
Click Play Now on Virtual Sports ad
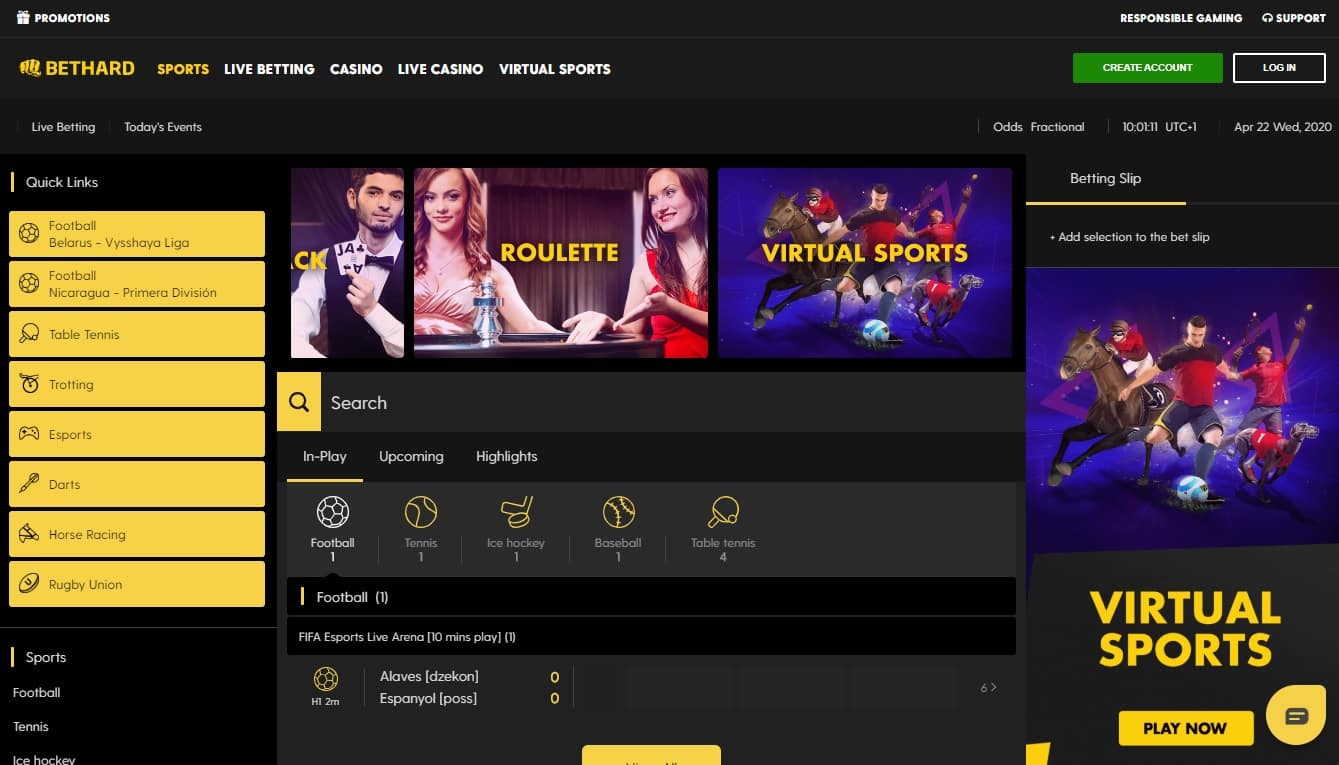pyautogui.click(x=1185, y=728)
